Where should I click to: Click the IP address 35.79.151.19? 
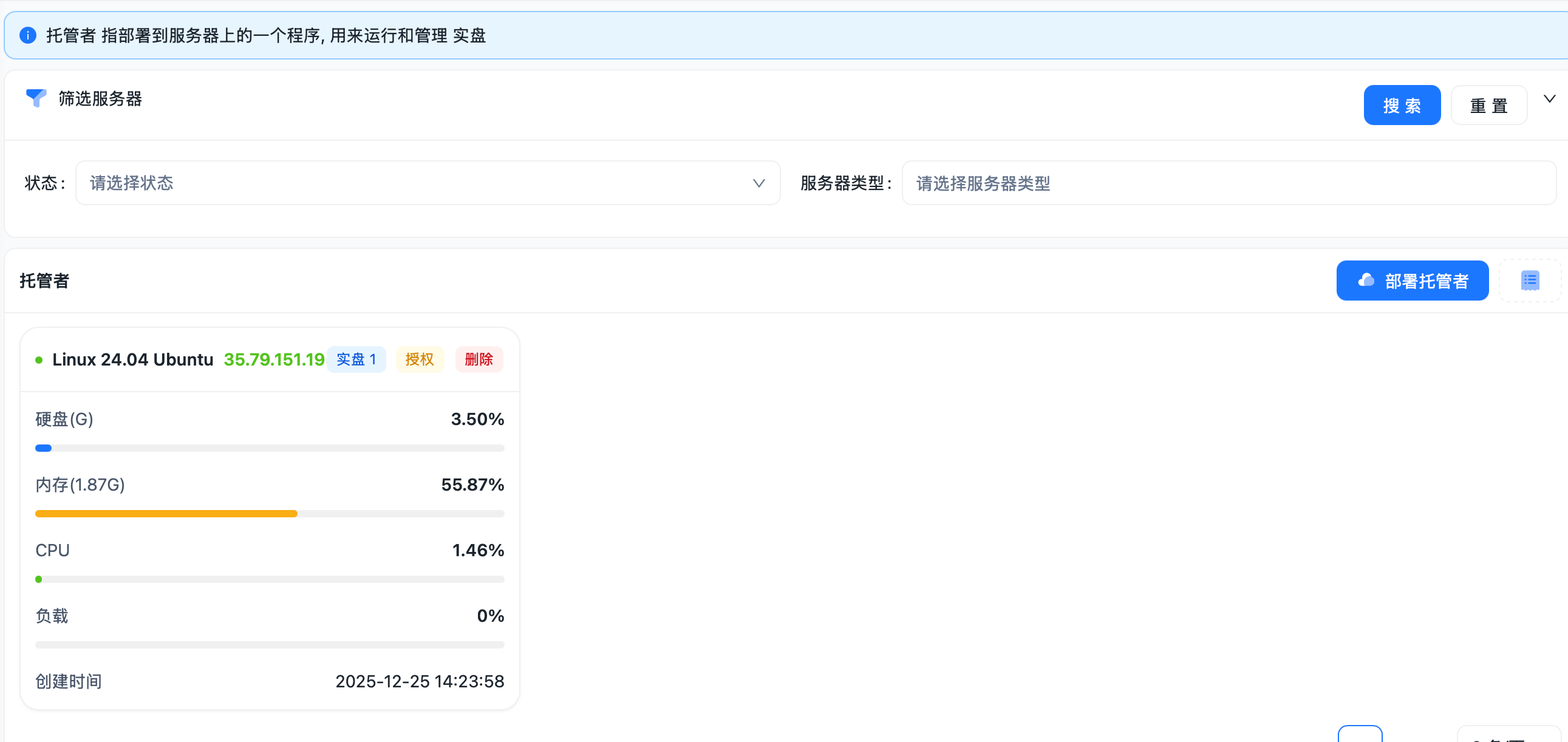tap(274, 359)
